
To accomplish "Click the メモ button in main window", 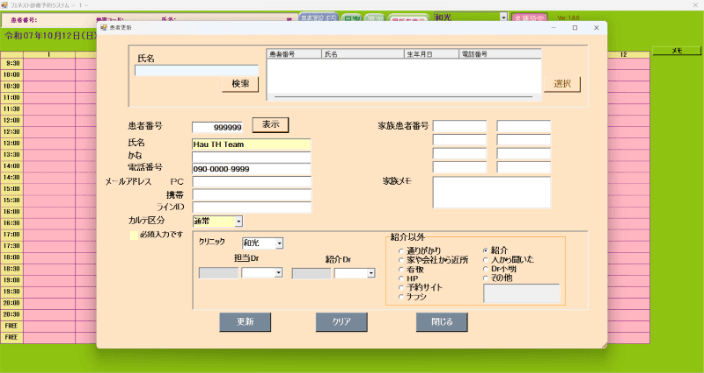I will 677,51.
